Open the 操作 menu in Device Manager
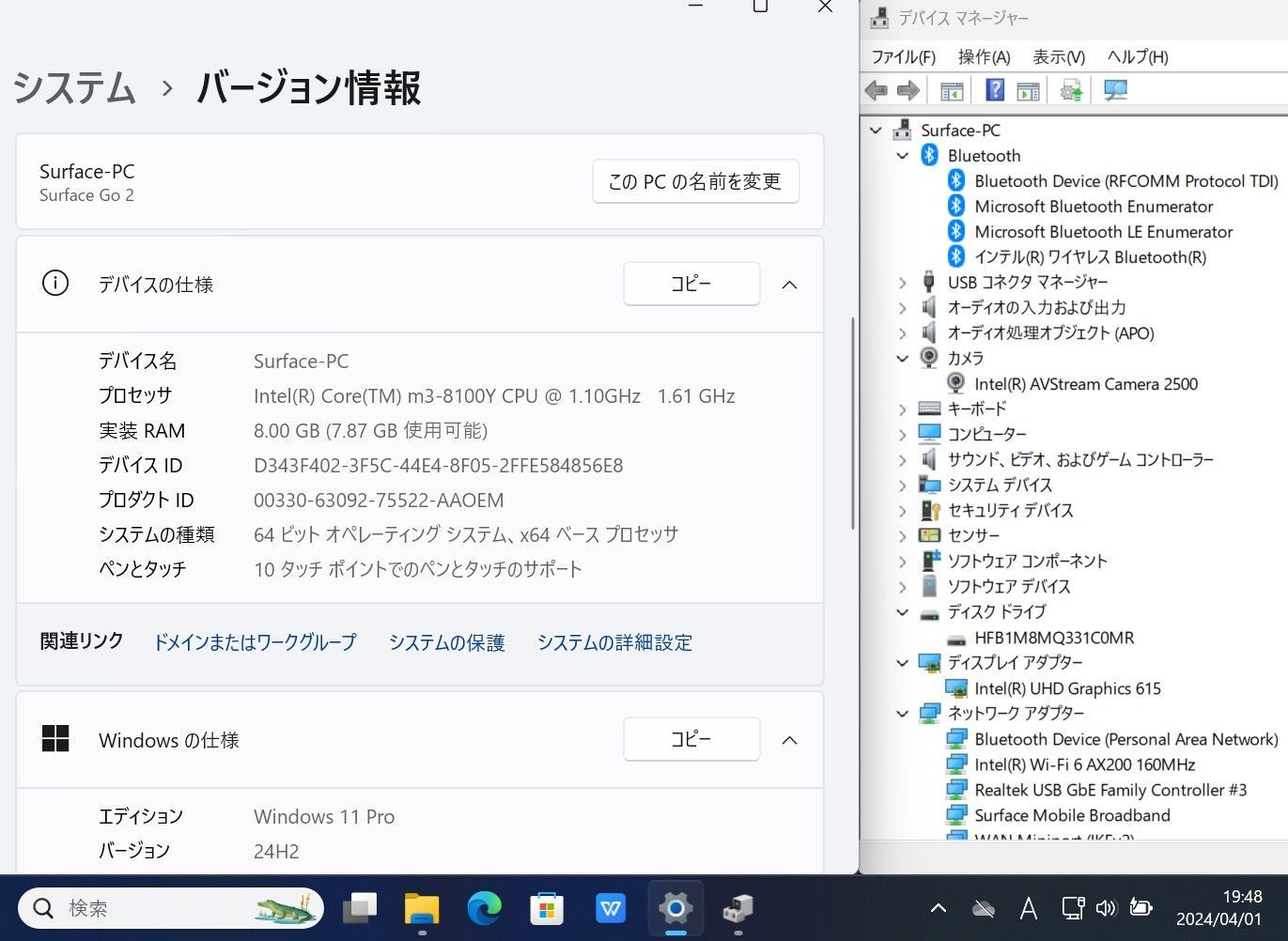This screenshot has height=941, width=1288. pos(984,56)
